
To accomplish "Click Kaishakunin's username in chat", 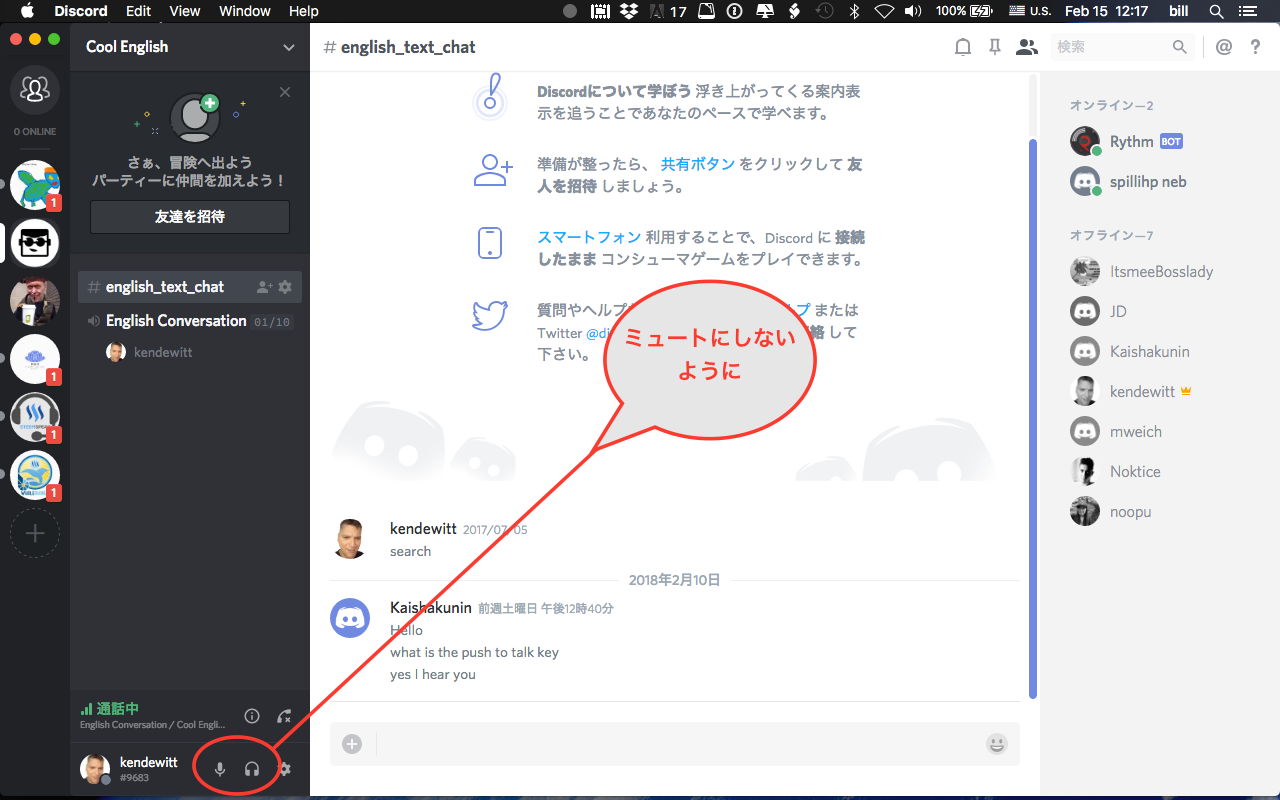I will pos(430,607).
